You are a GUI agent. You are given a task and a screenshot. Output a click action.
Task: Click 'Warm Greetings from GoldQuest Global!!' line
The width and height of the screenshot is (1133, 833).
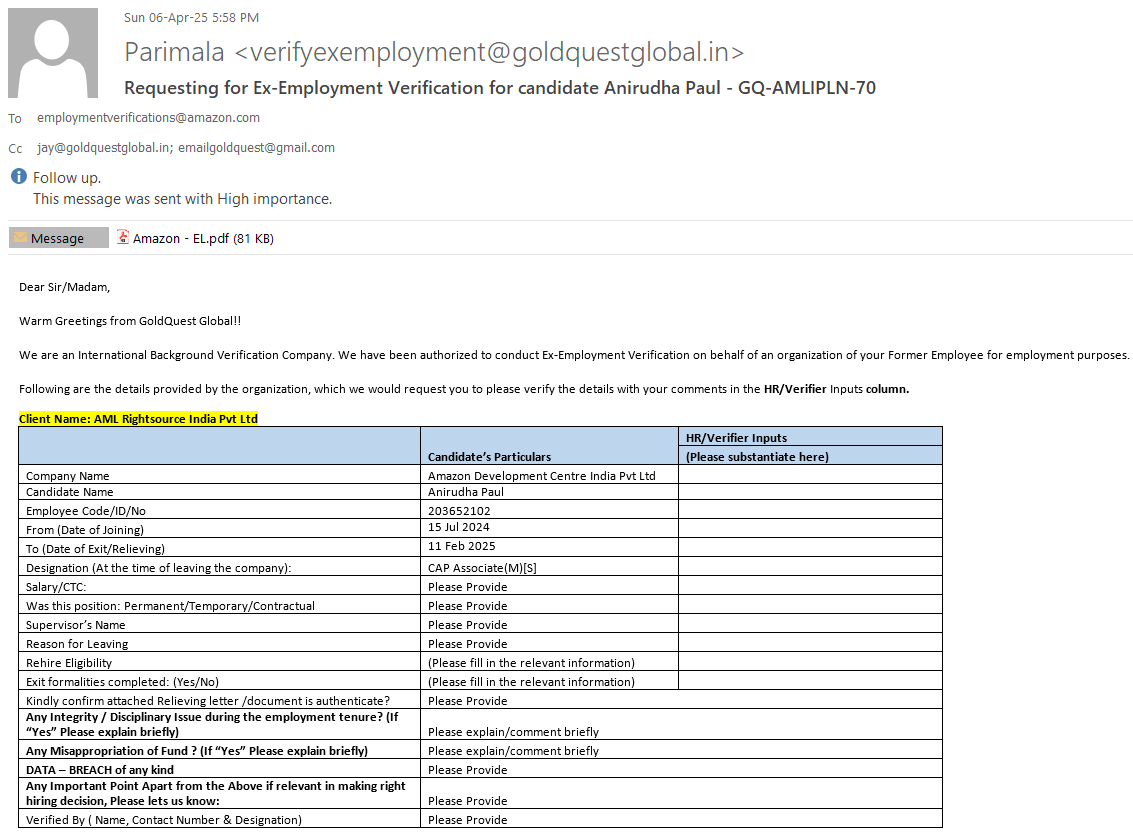click(130, 321)
